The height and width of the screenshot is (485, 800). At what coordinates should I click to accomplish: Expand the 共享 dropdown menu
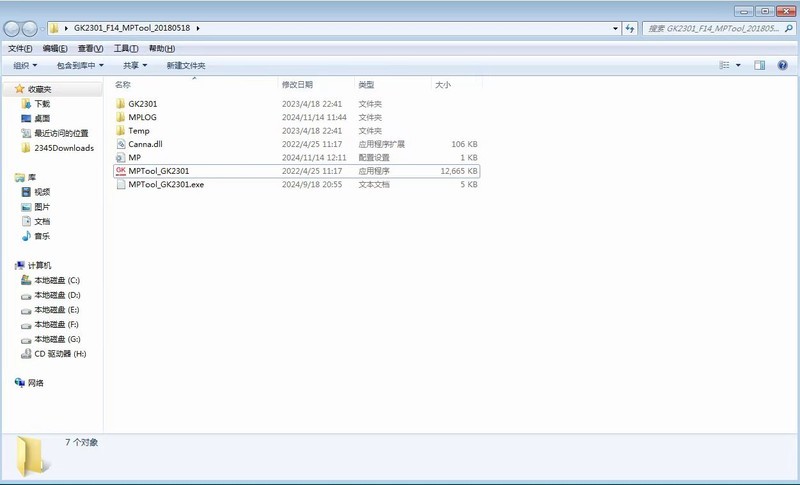coord(135,65)
